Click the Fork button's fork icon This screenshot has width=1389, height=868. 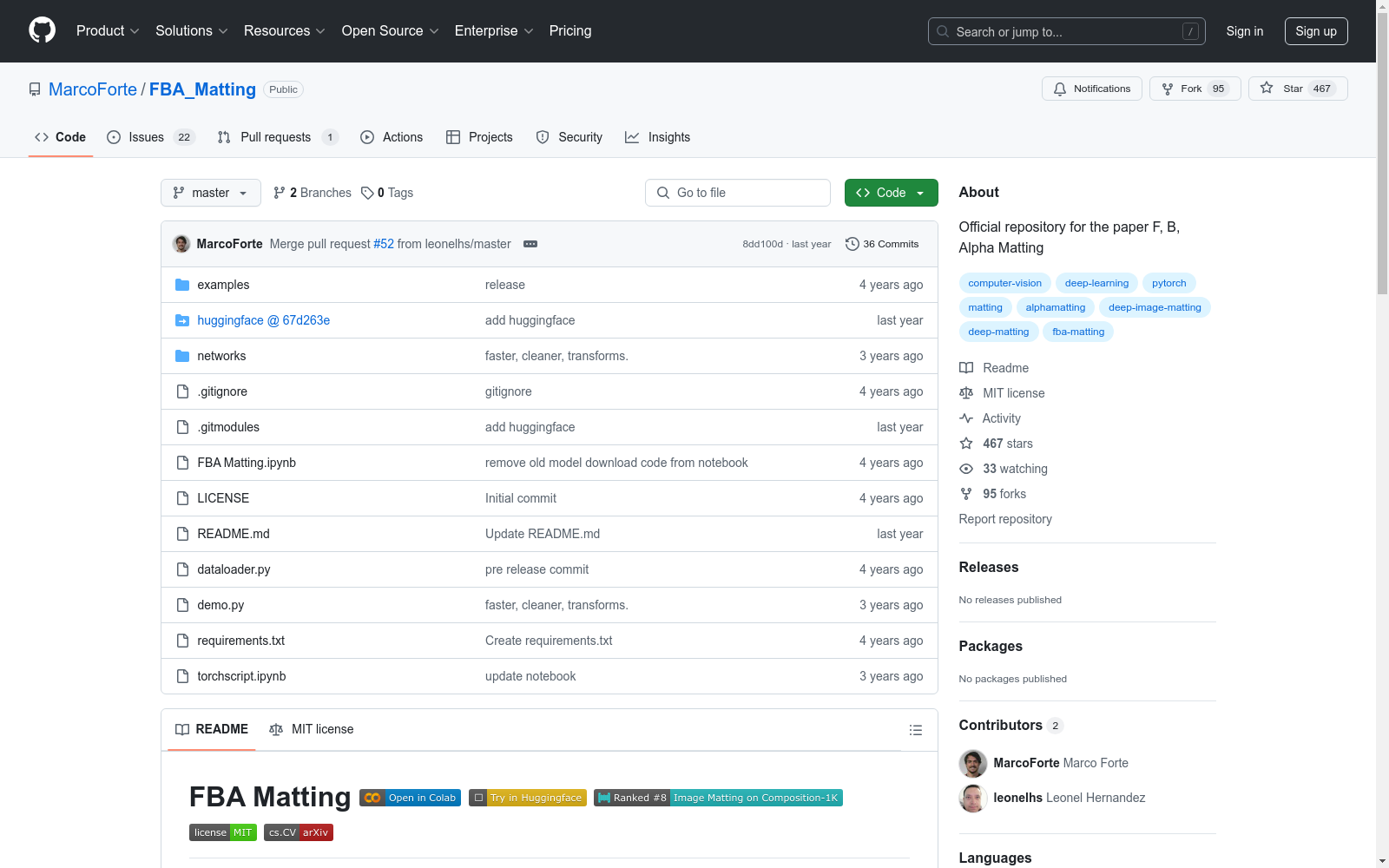pyautogui.click(x=1168, y=89)
